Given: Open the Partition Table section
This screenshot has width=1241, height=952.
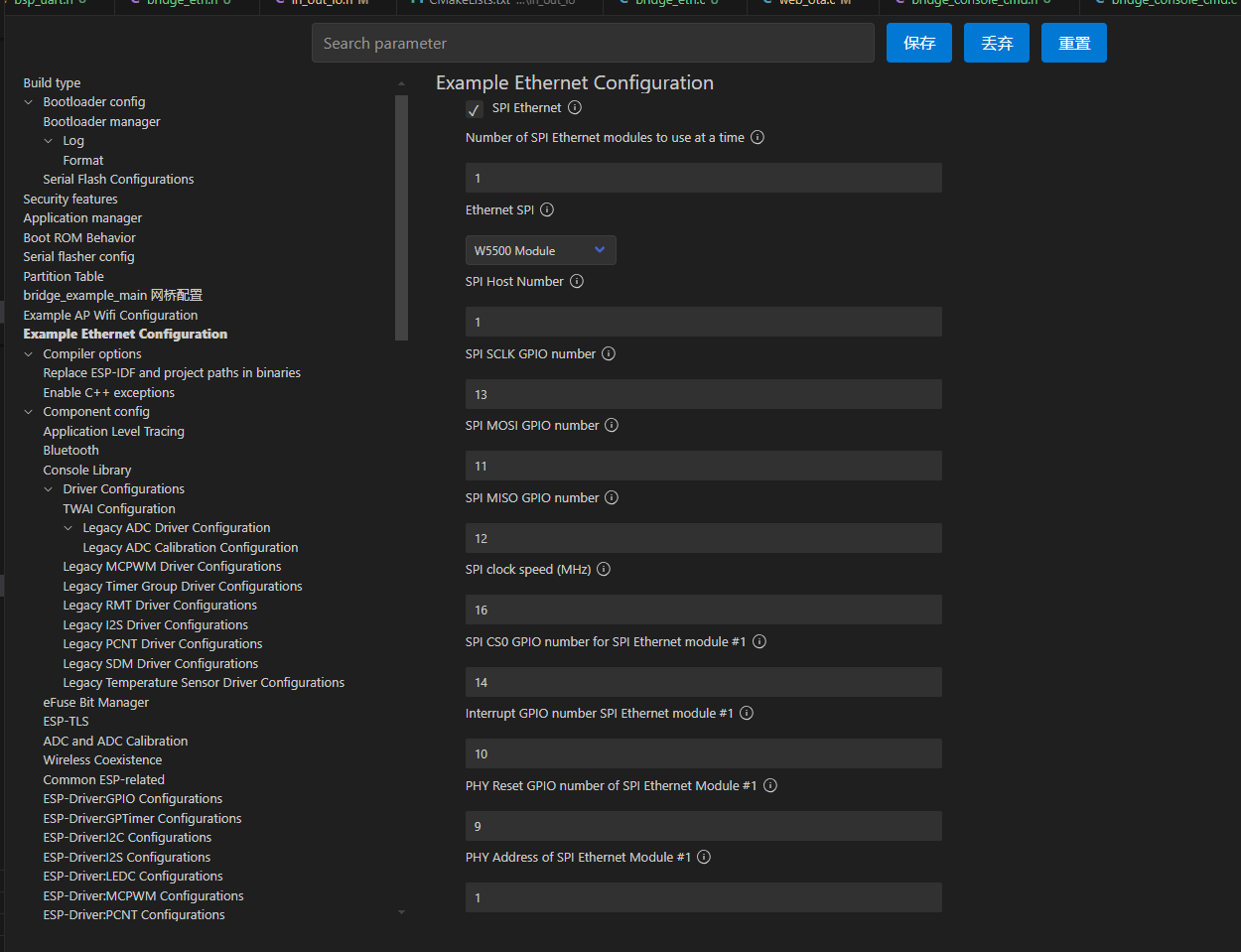Looking at the screenshot, I should click(64, 277).
